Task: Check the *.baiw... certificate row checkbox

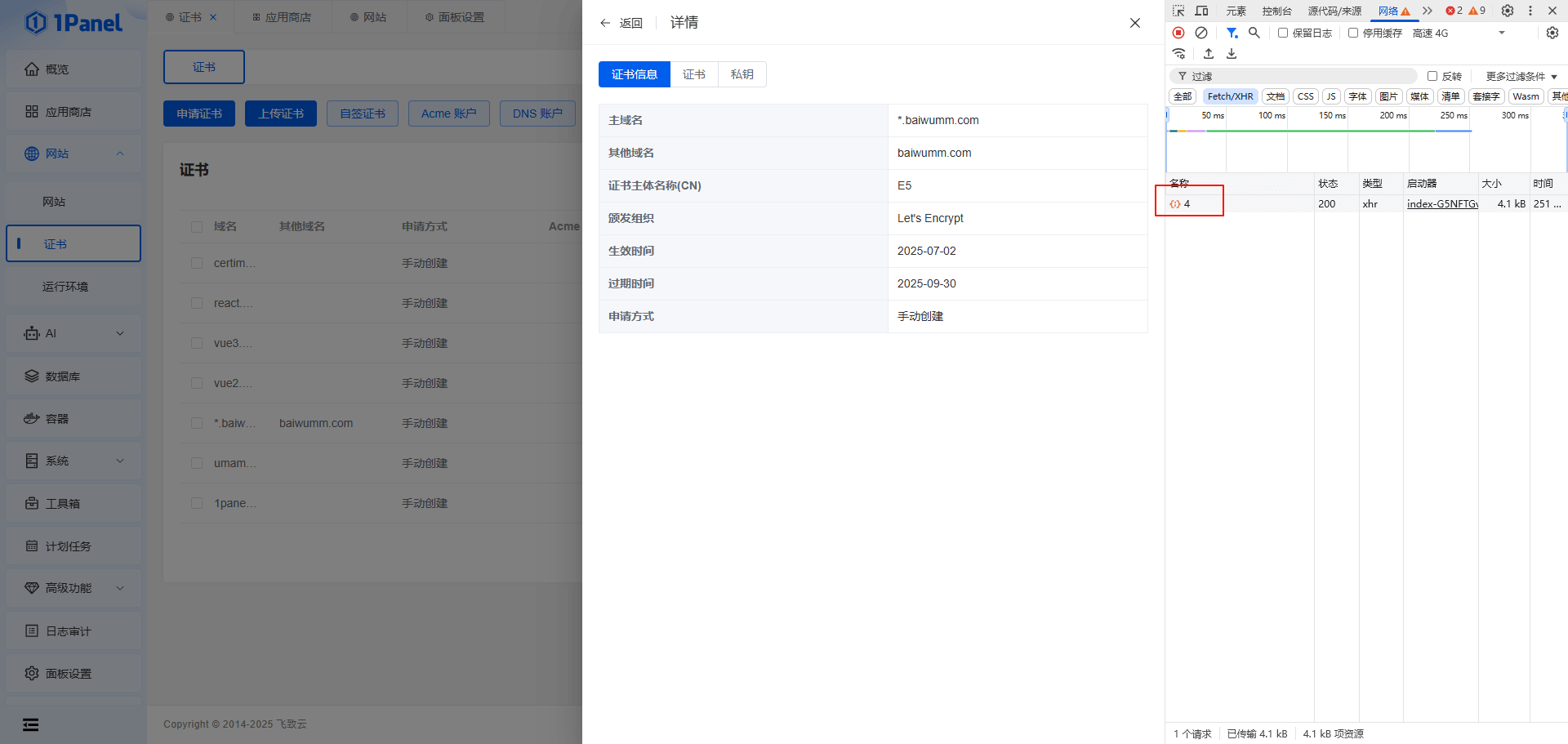Action: click(197, 423)
